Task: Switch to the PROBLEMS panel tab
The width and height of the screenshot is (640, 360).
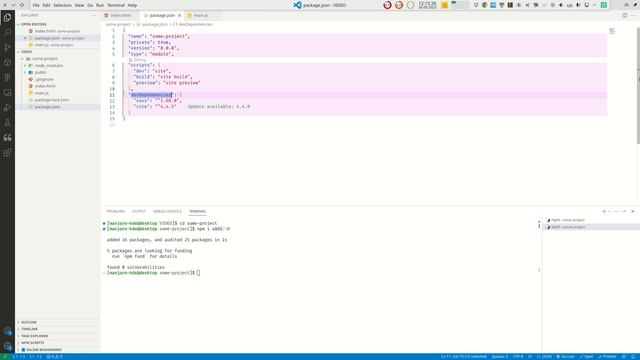Action: pos(116,211)
